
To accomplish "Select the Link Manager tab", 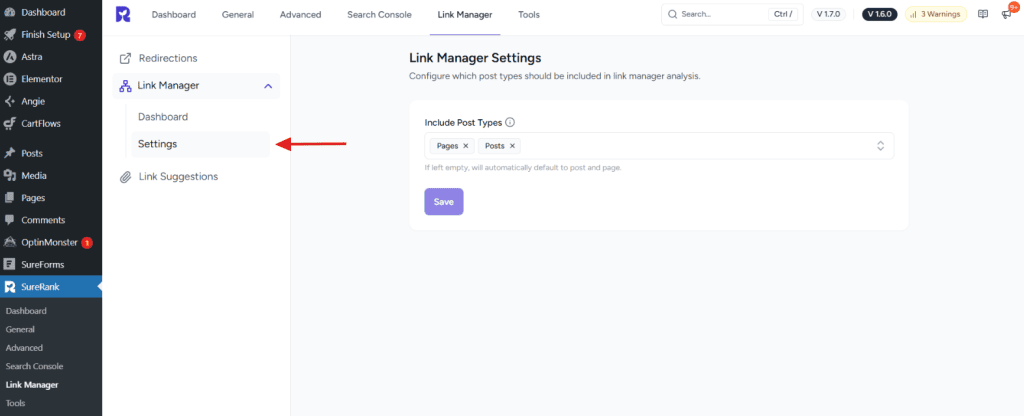I will tap(465, 14).
